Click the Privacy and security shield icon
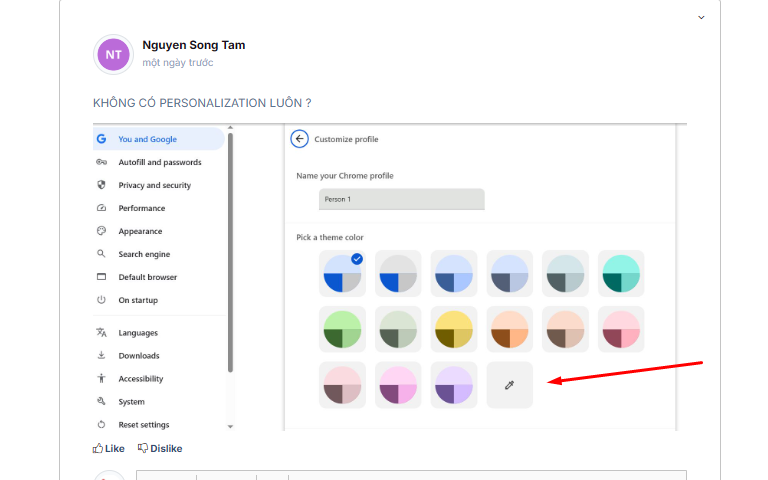Screen dimensions: 768x480 point(101,185)
